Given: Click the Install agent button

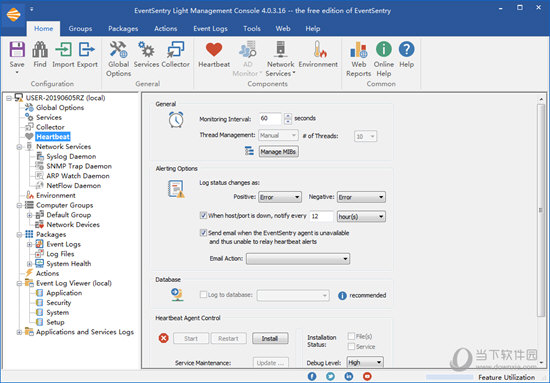Looking at the screenshot, I should 270,338.
